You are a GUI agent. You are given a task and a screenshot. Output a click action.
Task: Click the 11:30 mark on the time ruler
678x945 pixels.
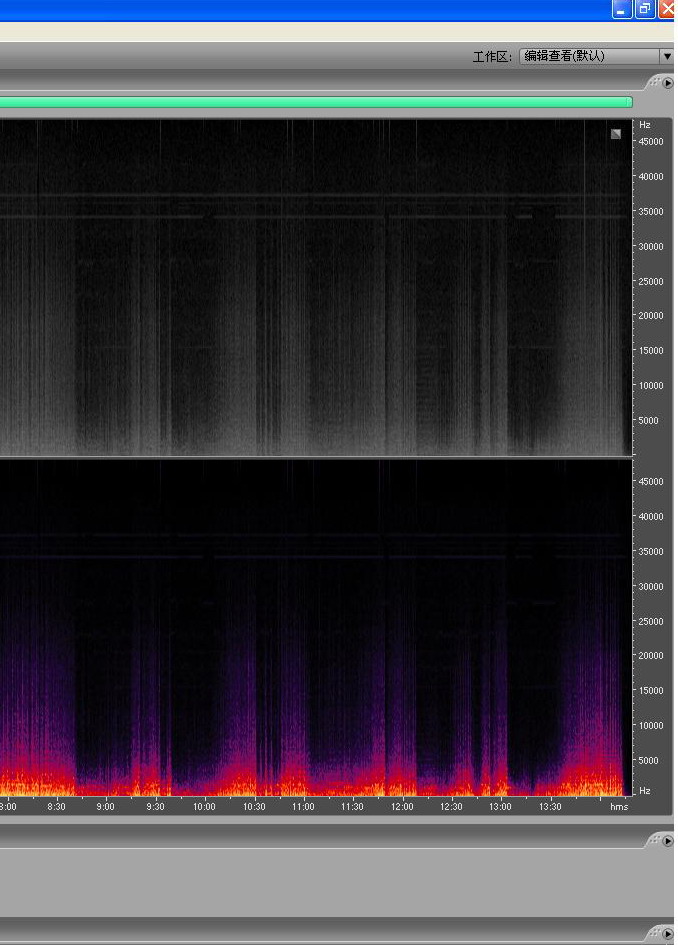click(x=352, y=806)
